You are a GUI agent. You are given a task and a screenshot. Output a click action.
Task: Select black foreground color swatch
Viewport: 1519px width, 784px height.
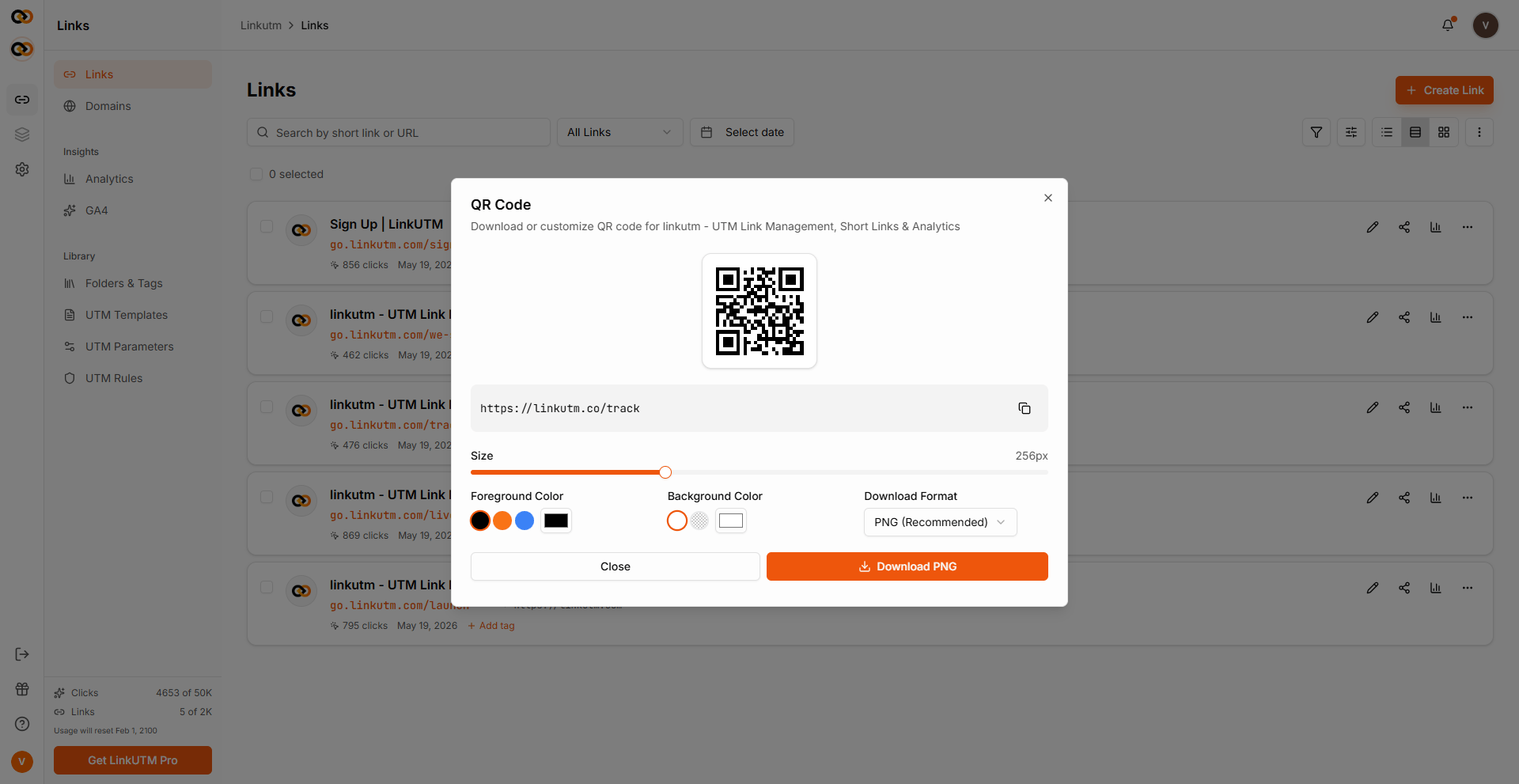(480, 521)
